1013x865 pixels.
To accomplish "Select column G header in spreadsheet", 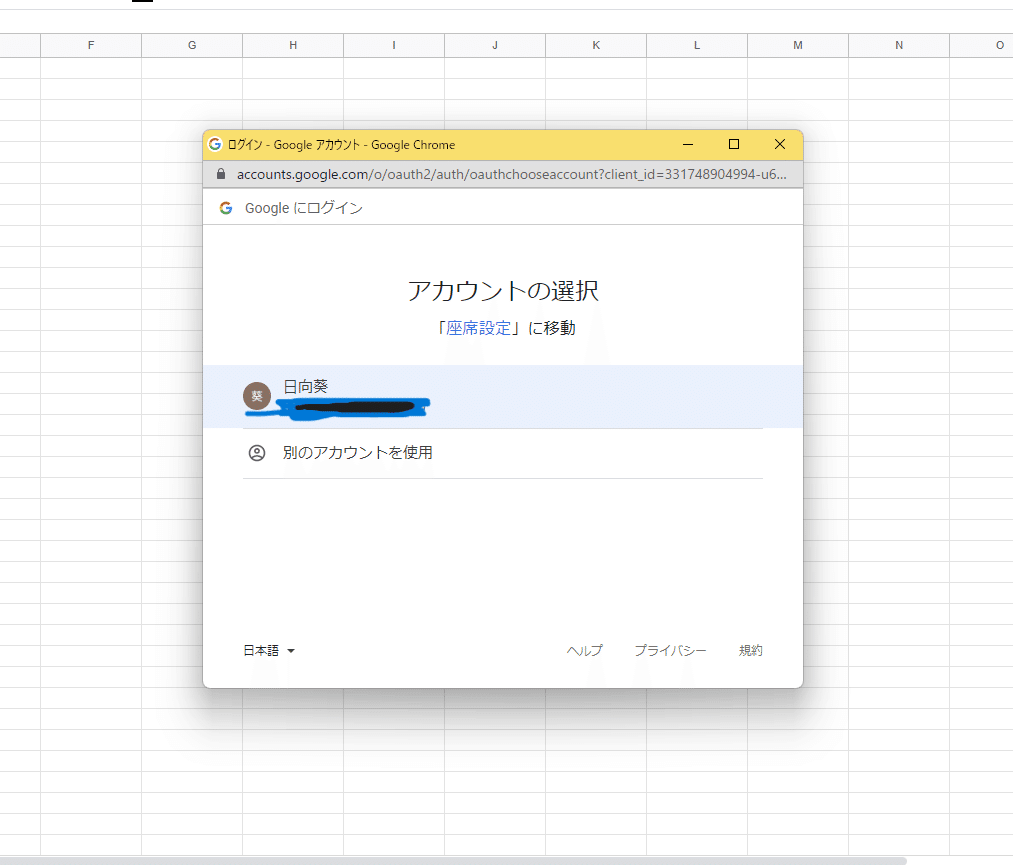I will coord(192,45).
